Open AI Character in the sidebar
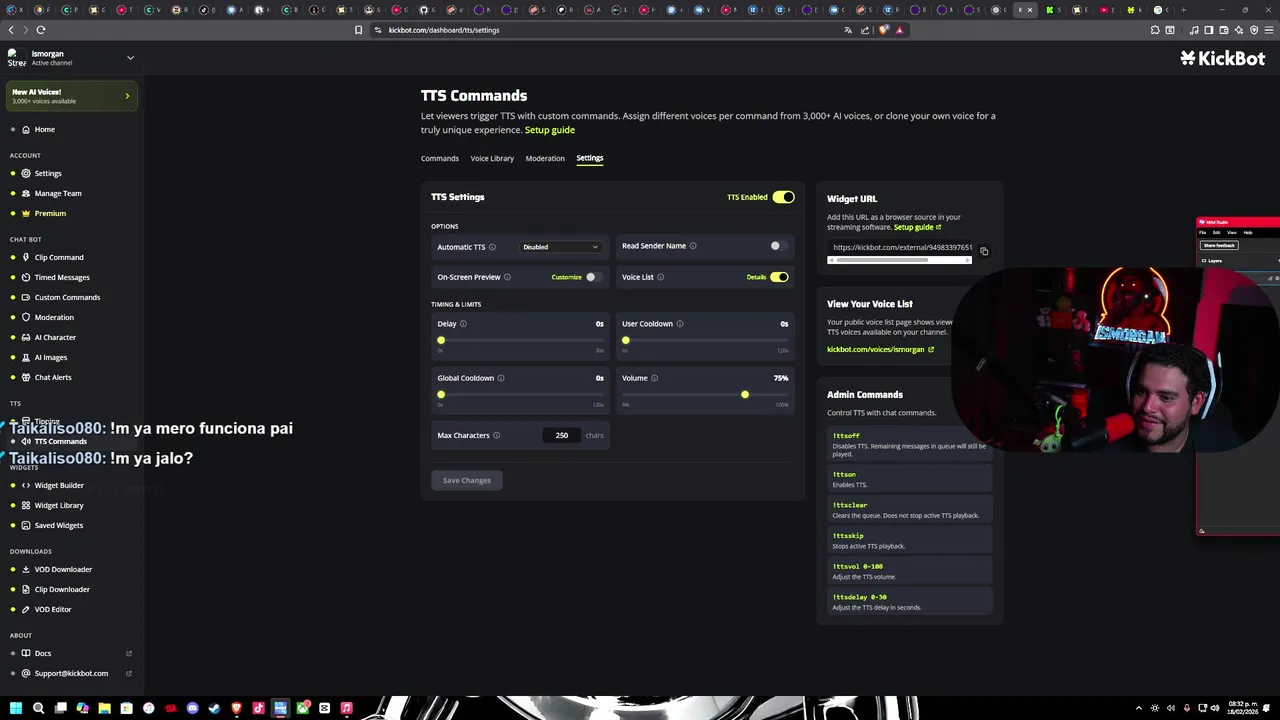 55,337
